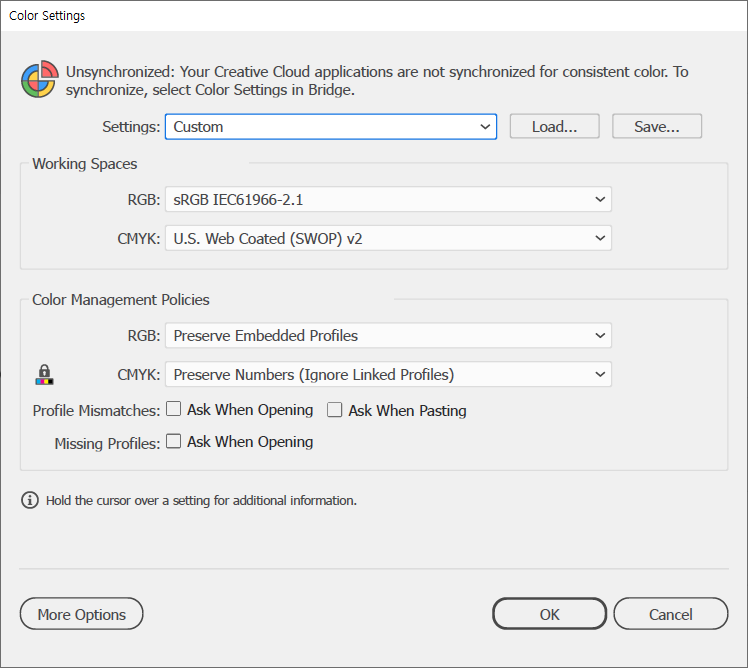Confirm with the OK button
Image resolution: width=748 pixels, height=668 pixels.
coord(549,614)
